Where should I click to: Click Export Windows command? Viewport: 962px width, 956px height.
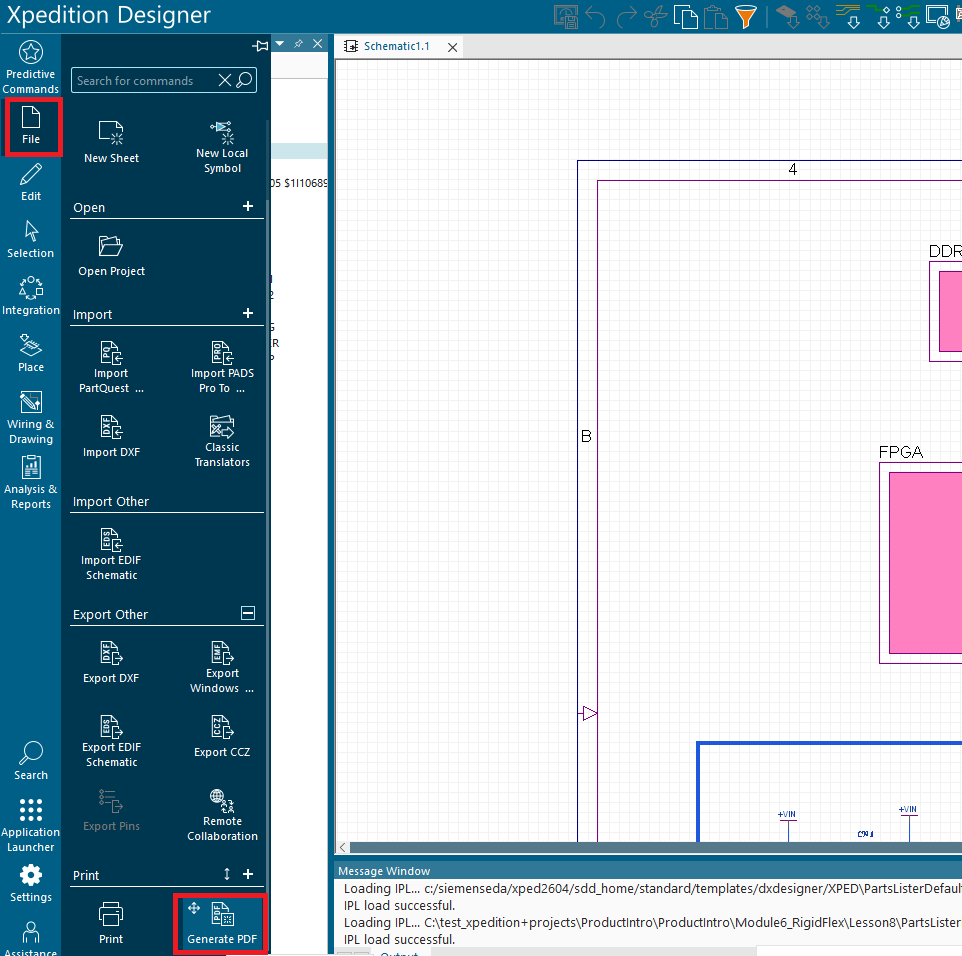[x=222, y=667]
